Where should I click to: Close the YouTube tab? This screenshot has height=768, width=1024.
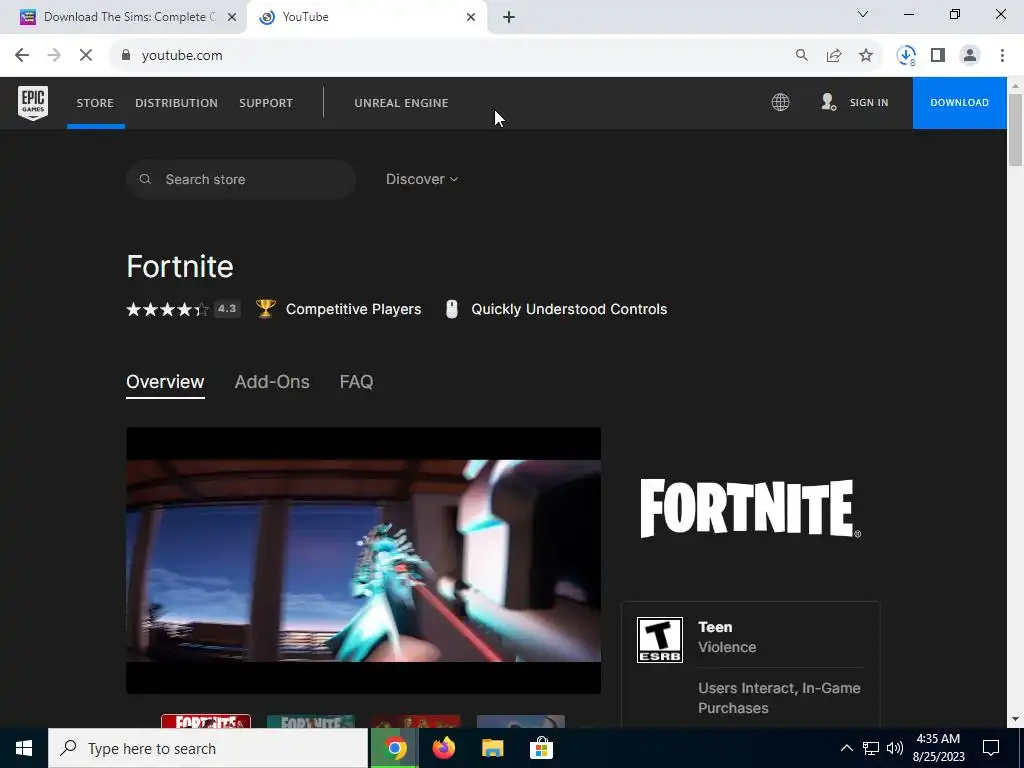coord(471,18)
